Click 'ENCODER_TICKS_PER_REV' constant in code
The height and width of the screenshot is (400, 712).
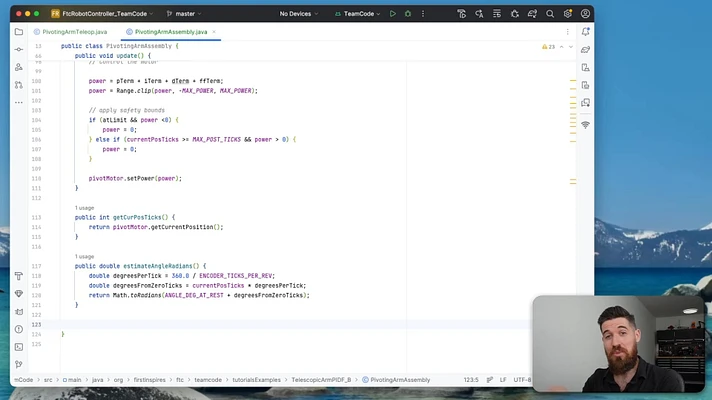point(236,276)
